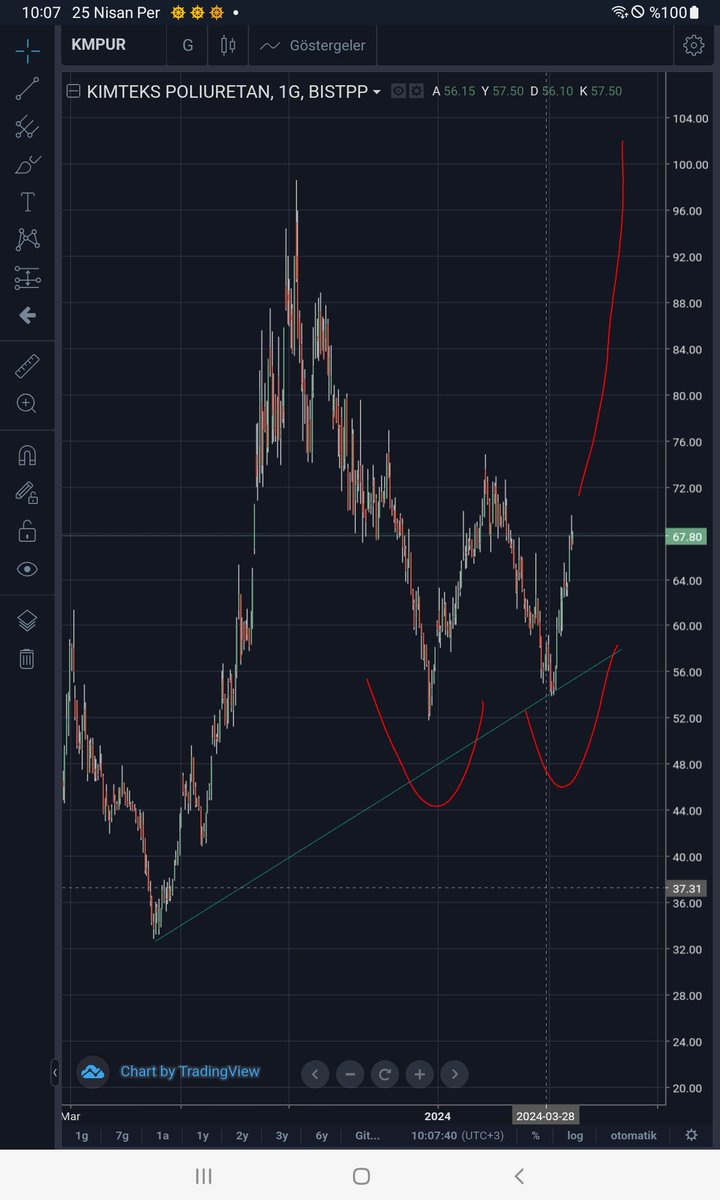Change the G time interval

click(x=187, y=45)
